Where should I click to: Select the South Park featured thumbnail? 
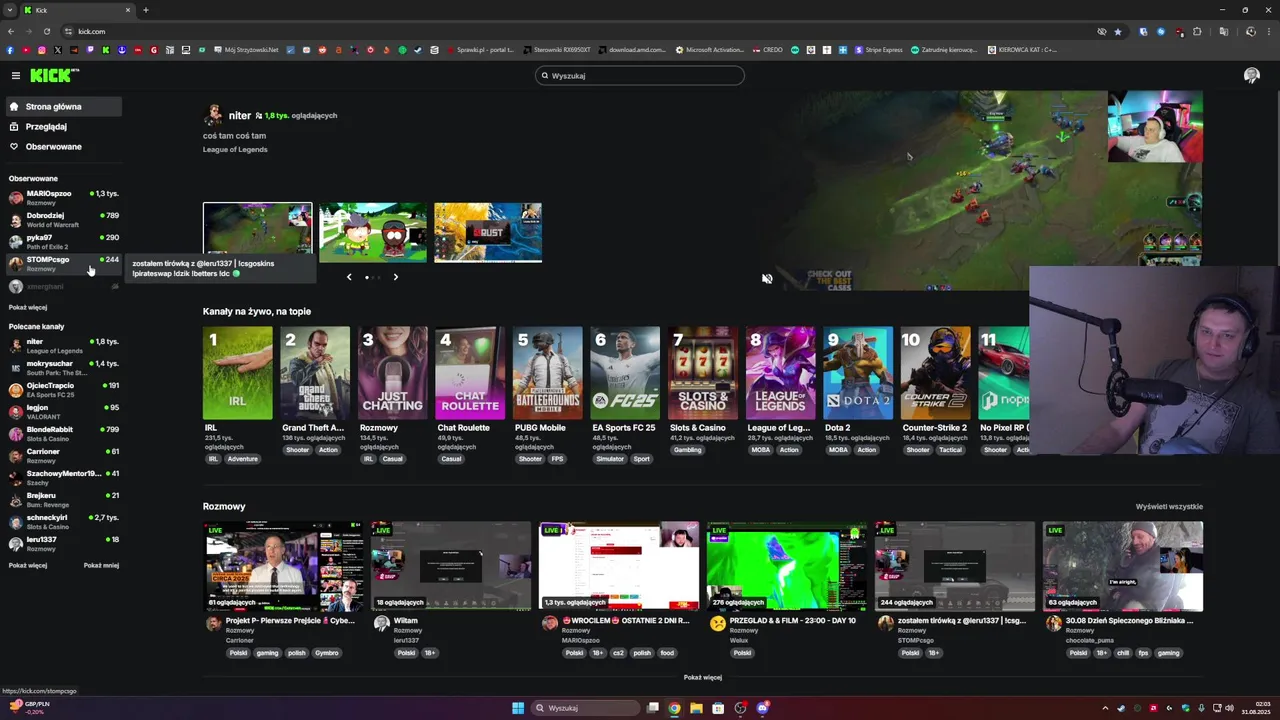(x=373, y=232)
